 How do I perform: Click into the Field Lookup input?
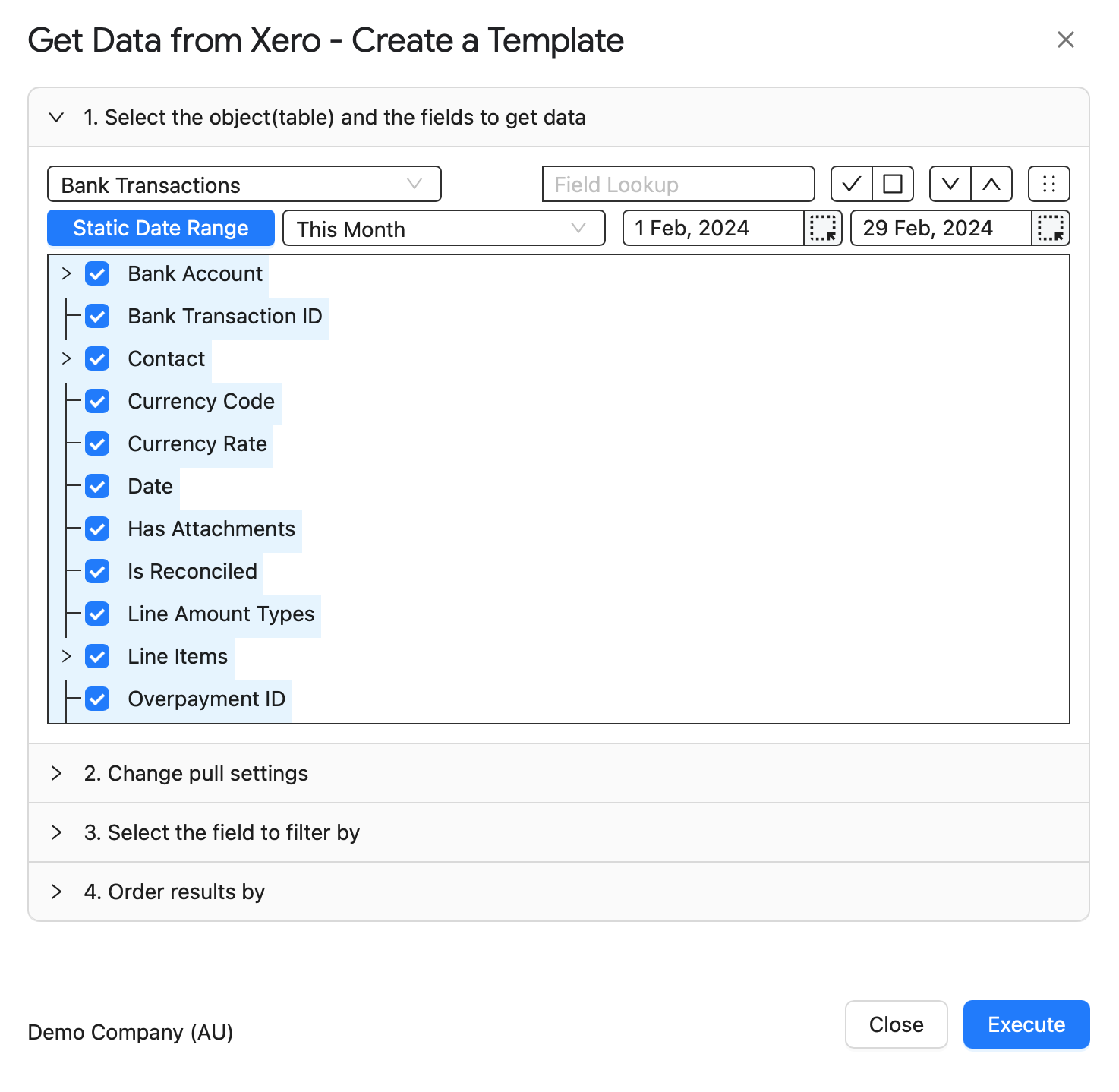pyautogui.click(x=678, y=185)
